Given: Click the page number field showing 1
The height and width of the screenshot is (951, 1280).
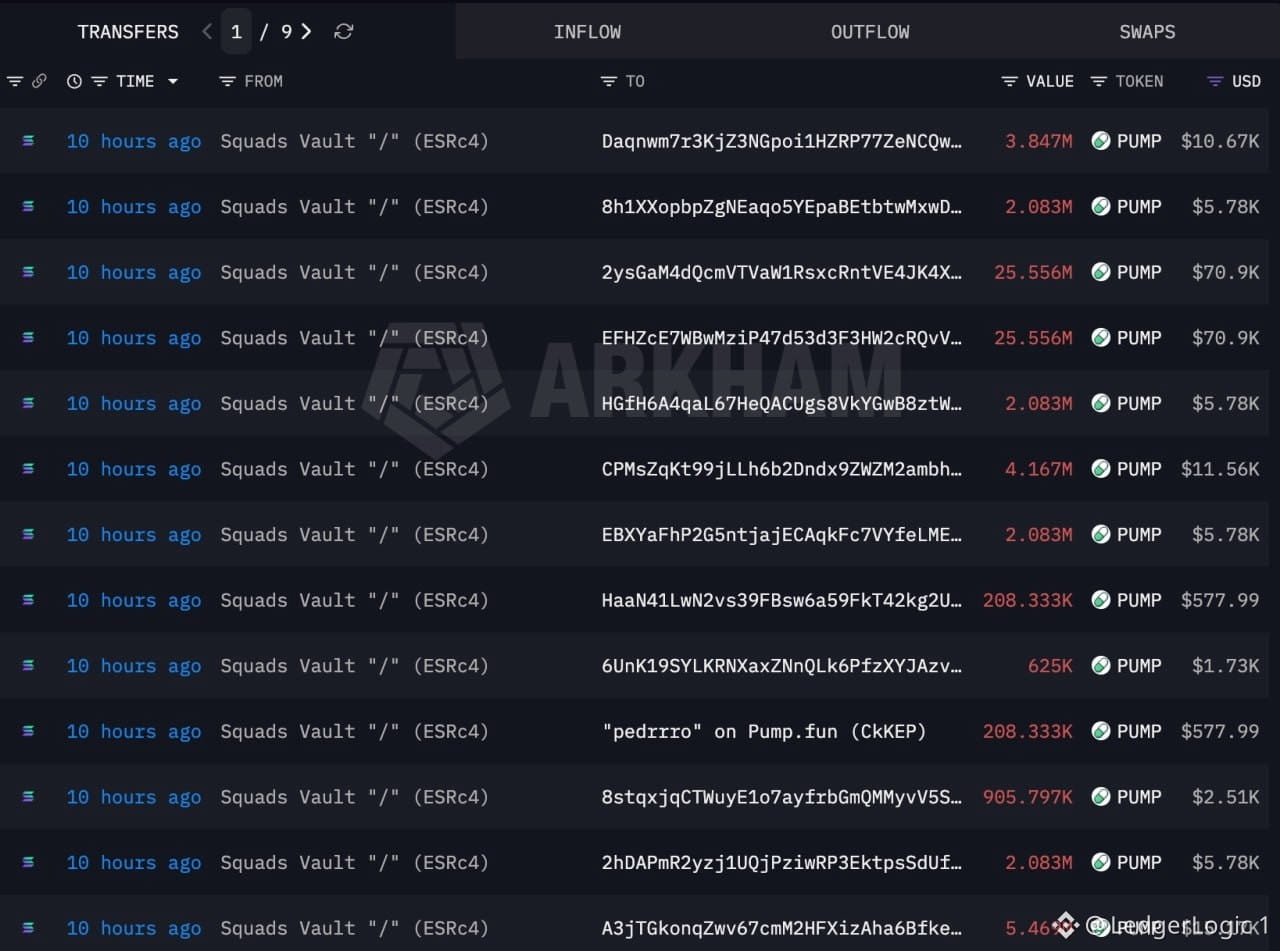Looking at the screenshot, I should 236,32.
